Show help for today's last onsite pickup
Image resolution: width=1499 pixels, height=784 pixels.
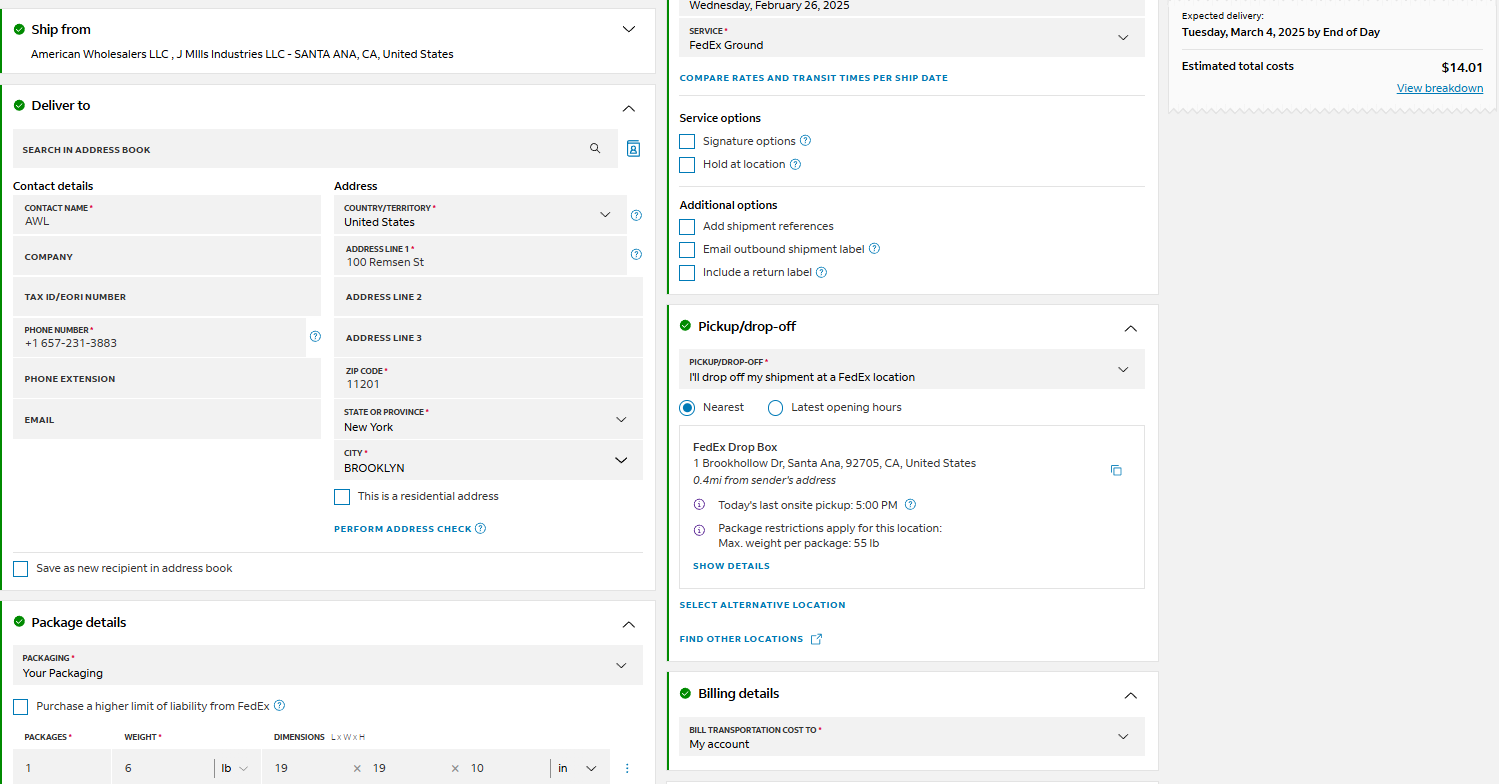pyautogui.click(x=910, y=505)
